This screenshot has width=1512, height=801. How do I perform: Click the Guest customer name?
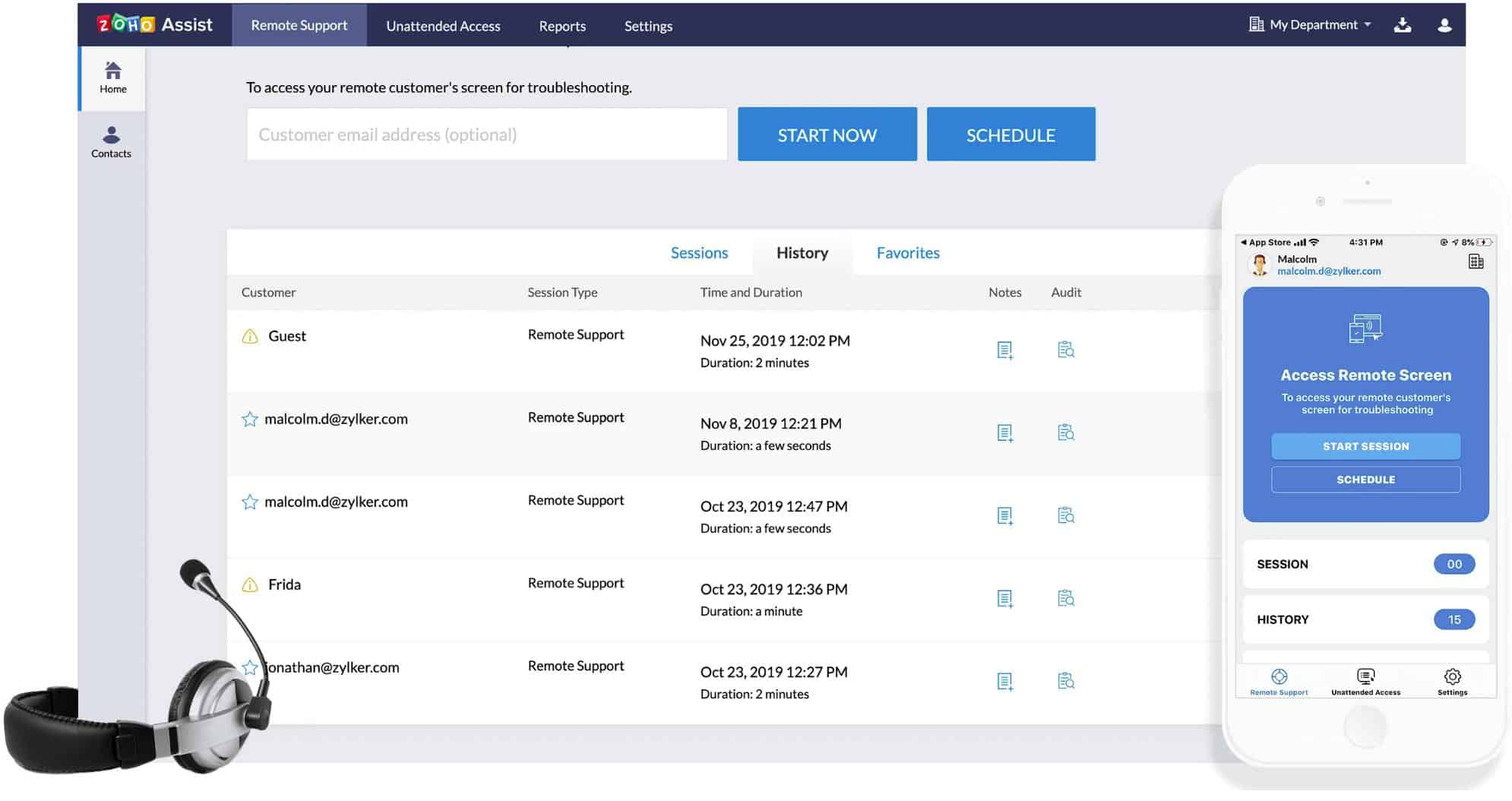[x=287, y=336]
